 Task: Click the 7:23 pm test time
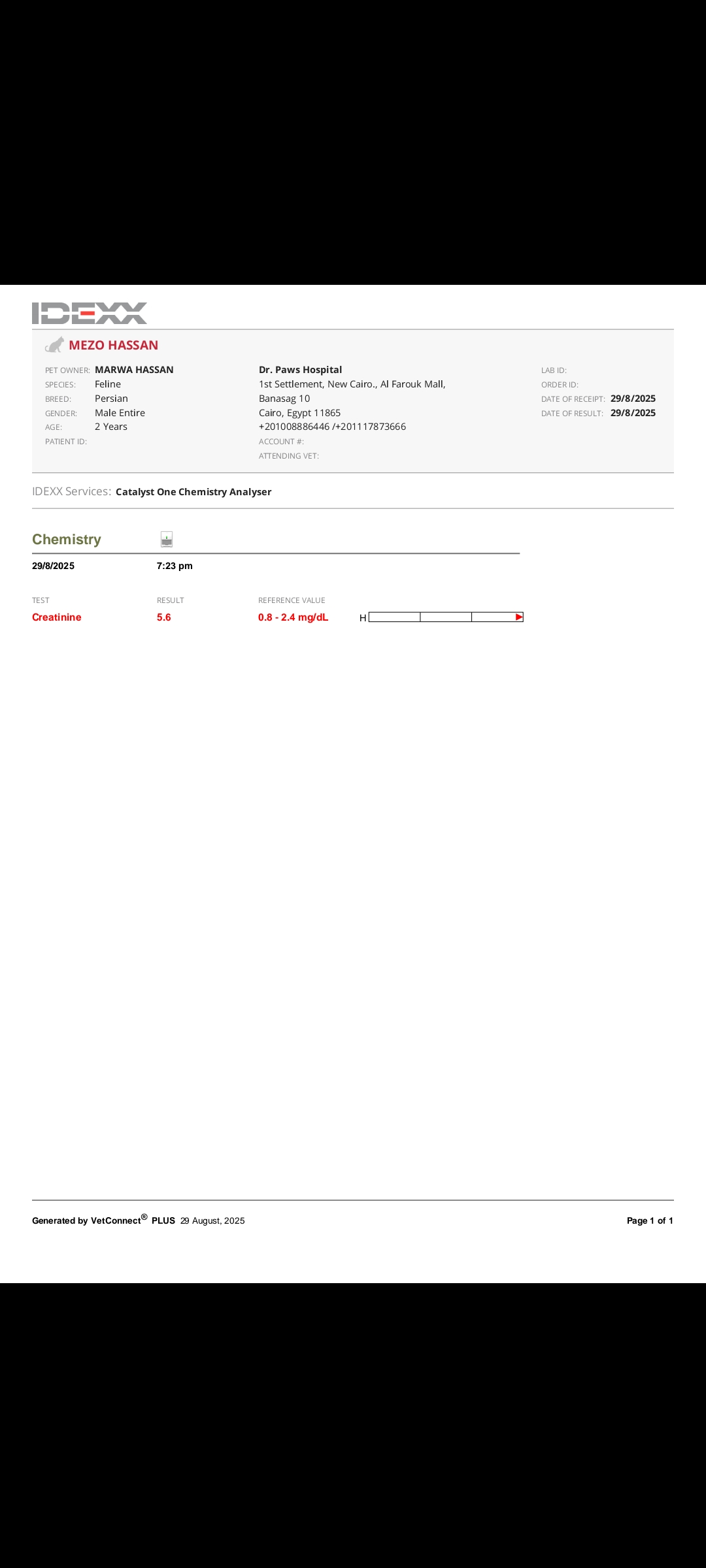[x=175, y=566]
